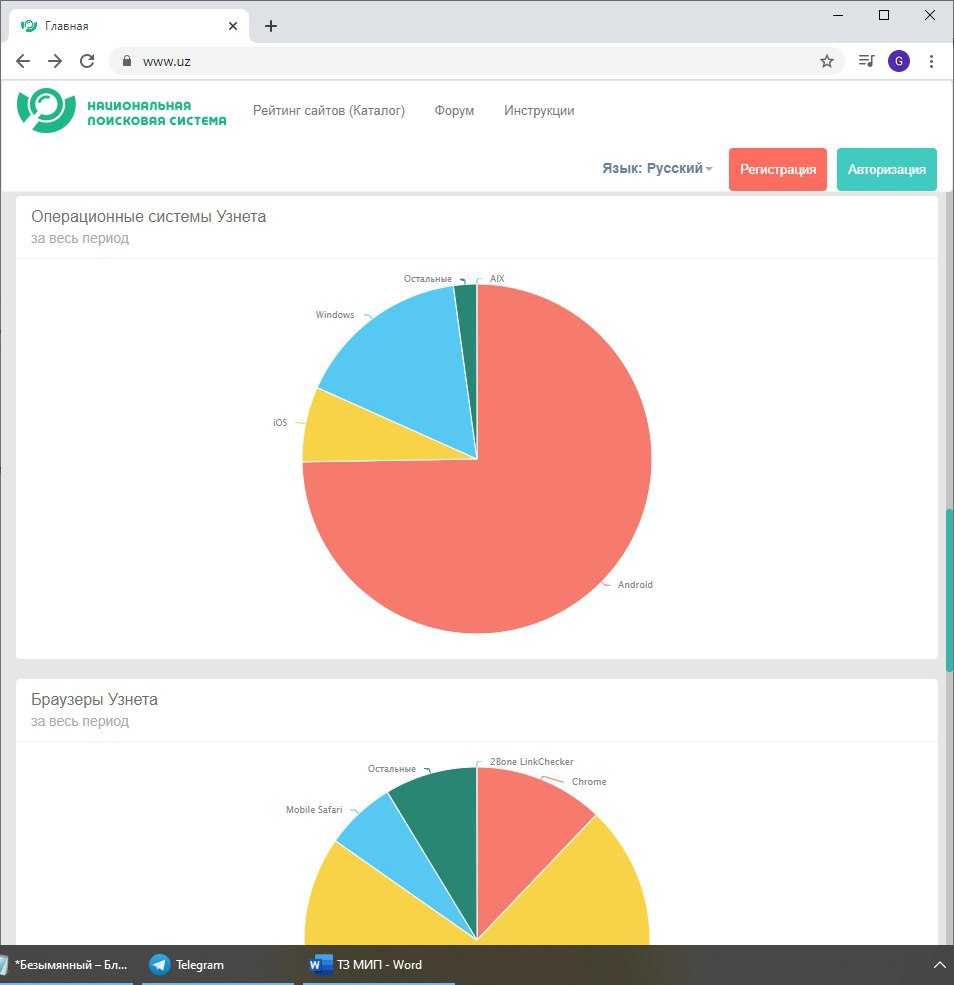This screenshot has height=985, width=954.
Task: Close the Главная tab
Action: tap(232, 26)
